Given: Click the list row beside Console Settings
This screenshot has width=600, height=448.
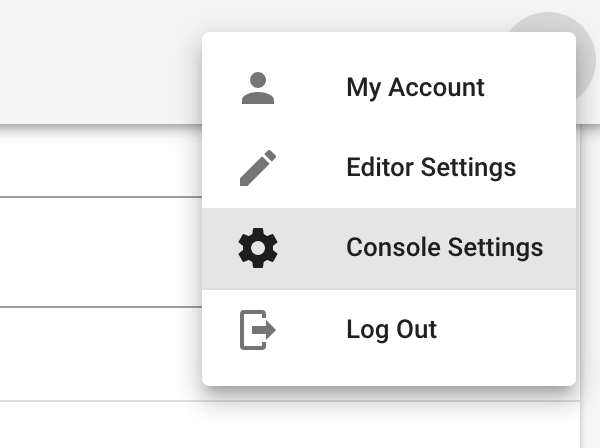Looking at the screenshot, I should point(100,252).
